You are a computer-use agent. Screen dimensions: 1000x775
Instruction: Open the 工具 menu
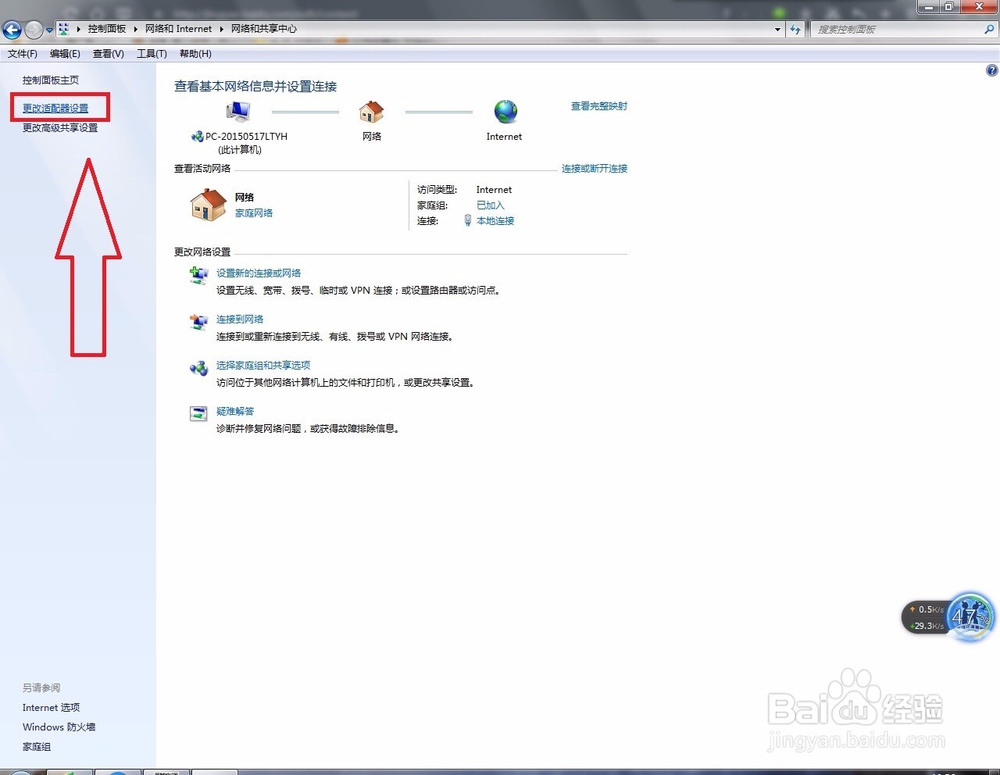click(x=151, y=53)
